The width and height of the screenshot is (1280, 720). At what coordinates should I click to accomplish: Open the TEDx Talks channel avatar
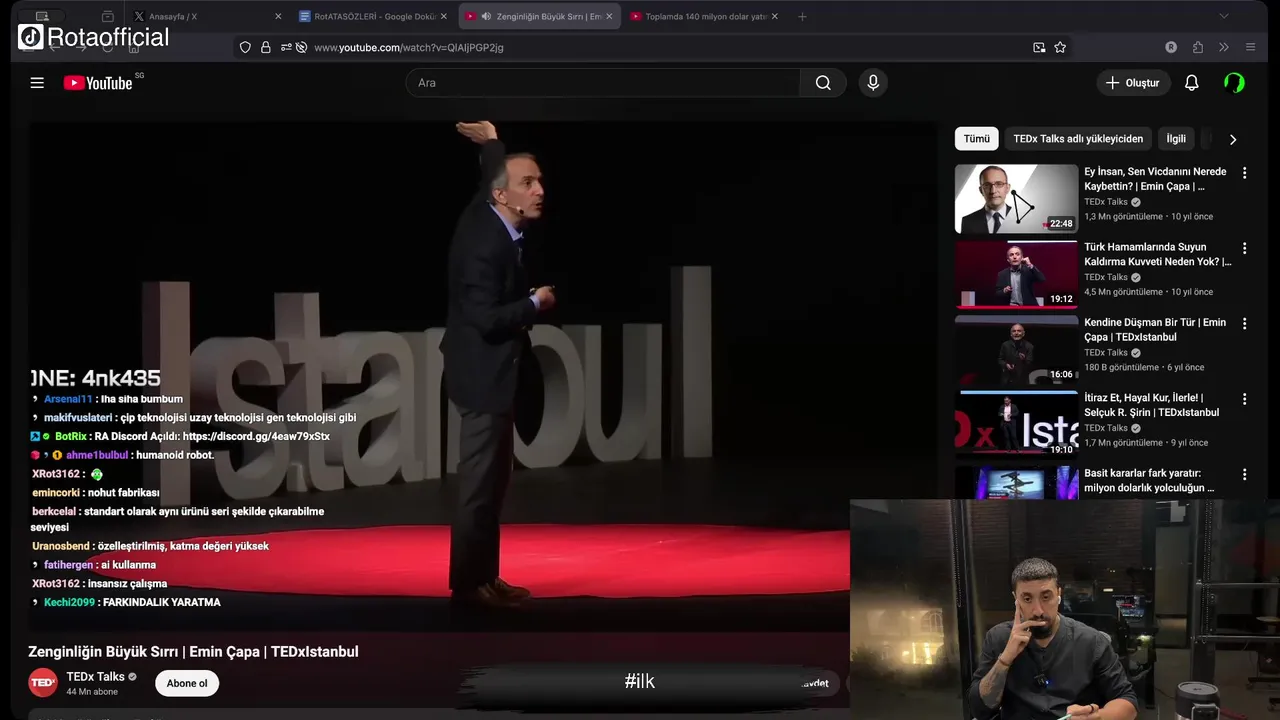point(43,683)
